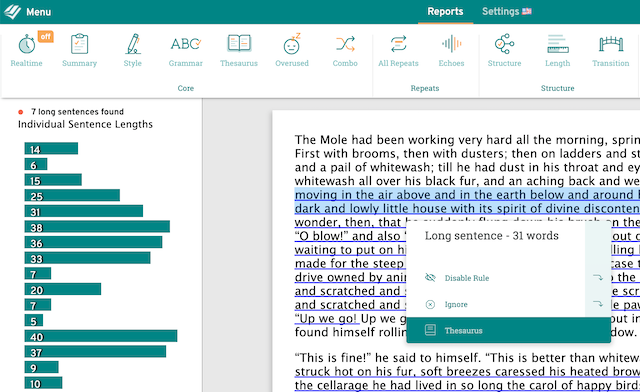Image resolution: width=640 pixels, height=392 pixels.
Task: Click the arrow beside Disable Rule
Action: coord(598,277)
